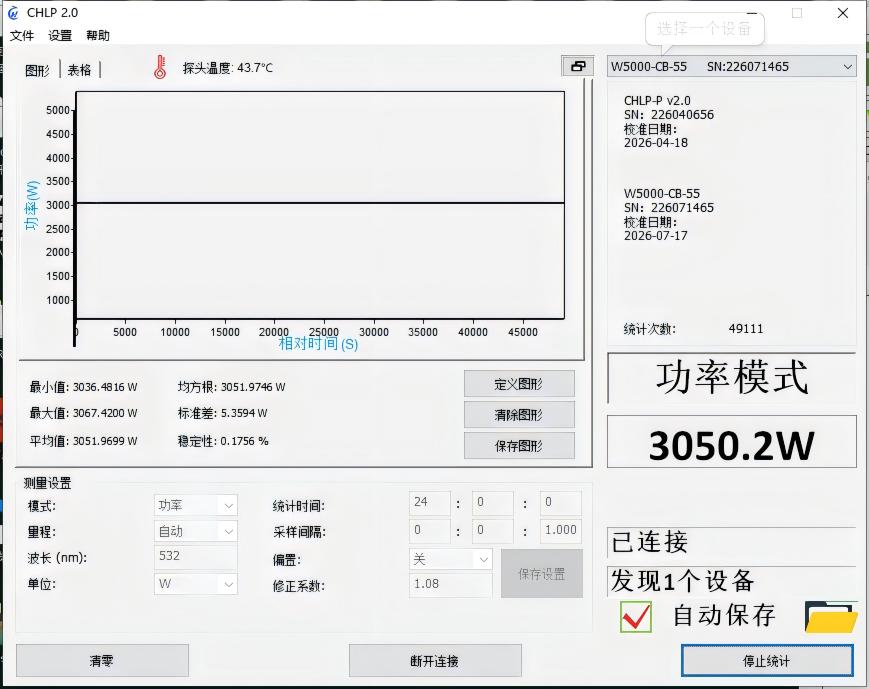869x689 pixels.
Task: Click the 采样间隔 seconds field showing 1.000
Action: (560, 530)
